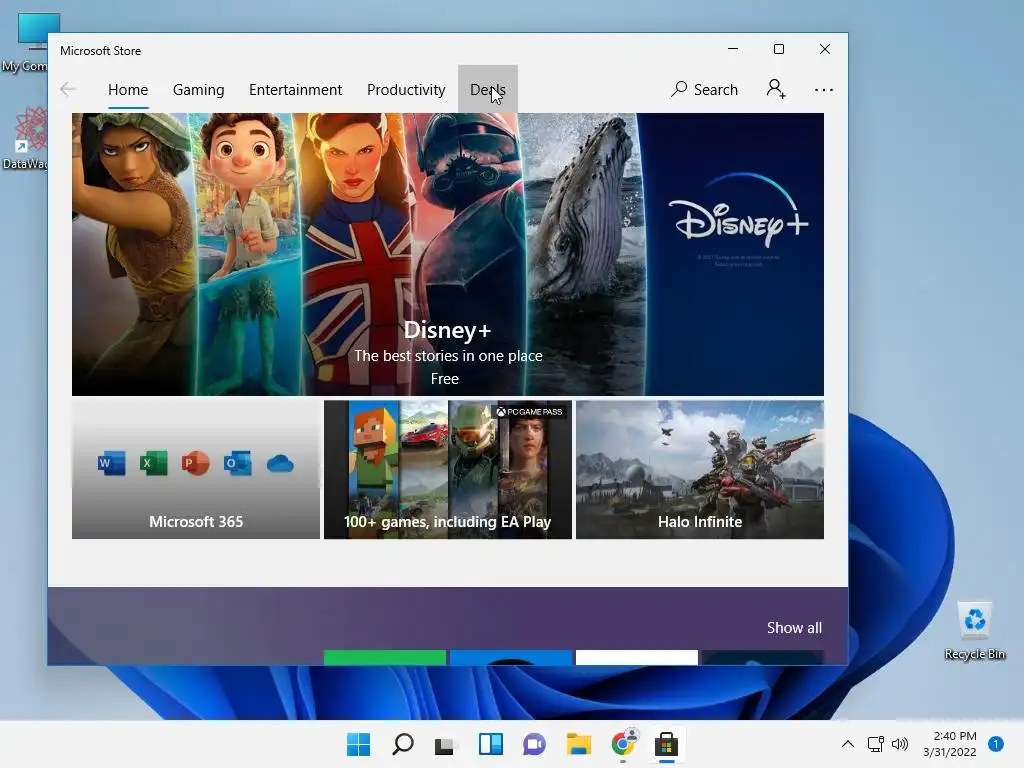This screenshot has height=768, width=1024.
Task: Click the white app tile below Show all
Action: [637, 657]
